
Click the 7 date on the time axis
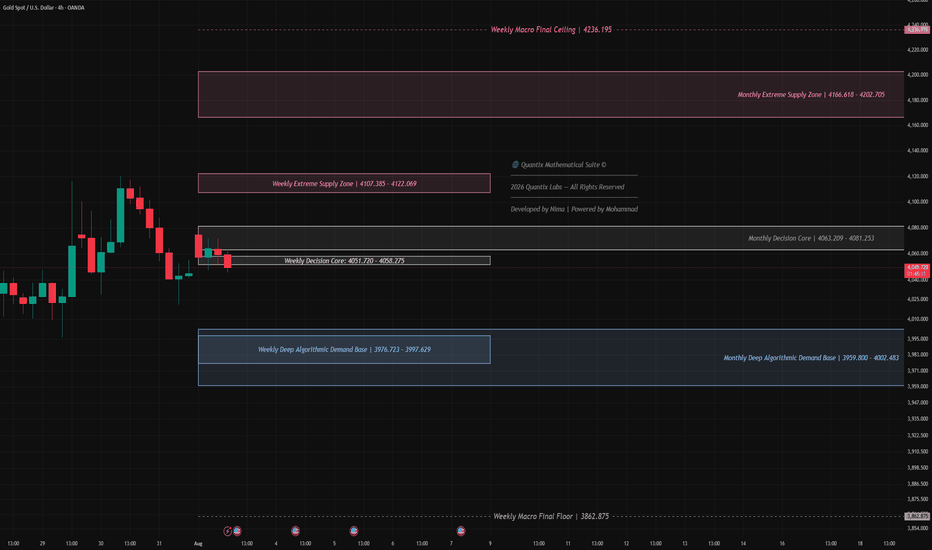[451, 543]
